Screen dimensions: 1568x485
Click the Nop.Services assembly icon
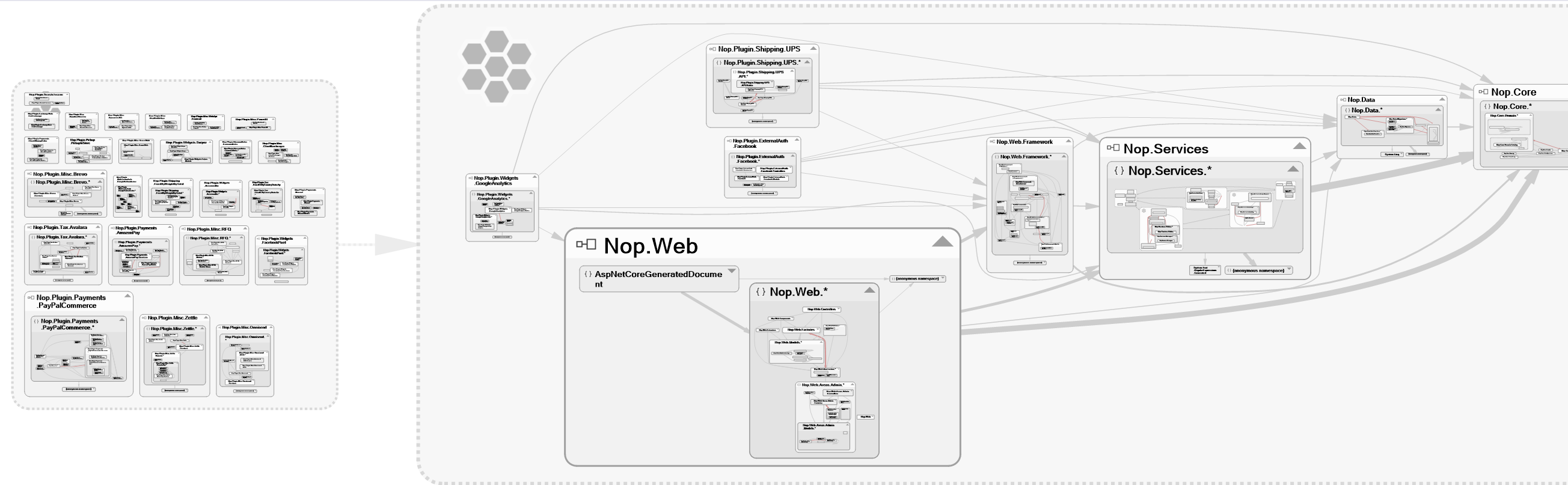click(x=1113, y=148)
